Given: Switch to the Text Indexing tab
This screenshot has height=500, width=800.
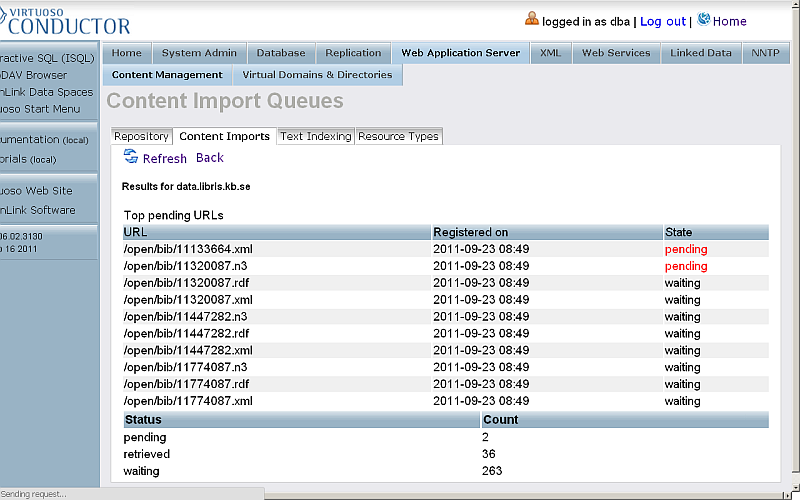Looking at the screenshot, I should click(x=315, y=136).
